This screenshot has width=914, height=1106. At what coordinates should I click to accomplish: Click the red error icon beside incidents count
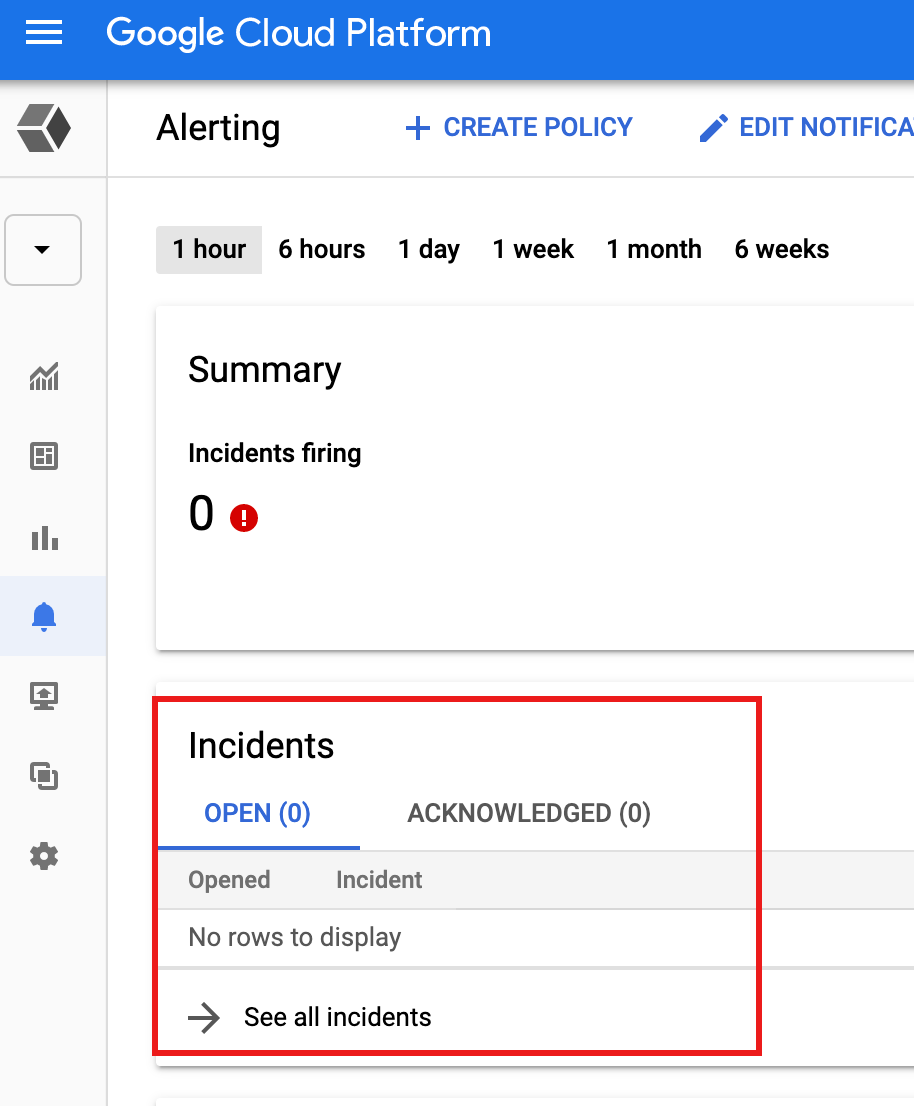(x=244, y=518)
